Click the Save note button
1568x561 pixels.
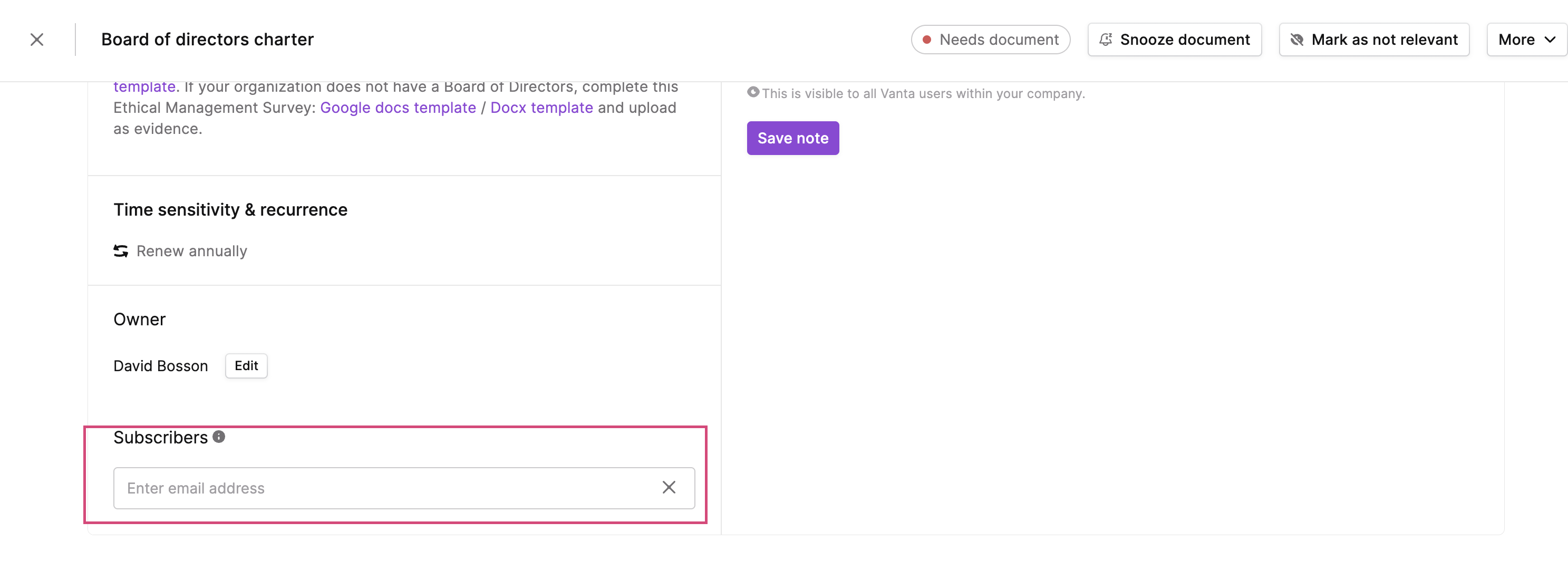(792, 138)
